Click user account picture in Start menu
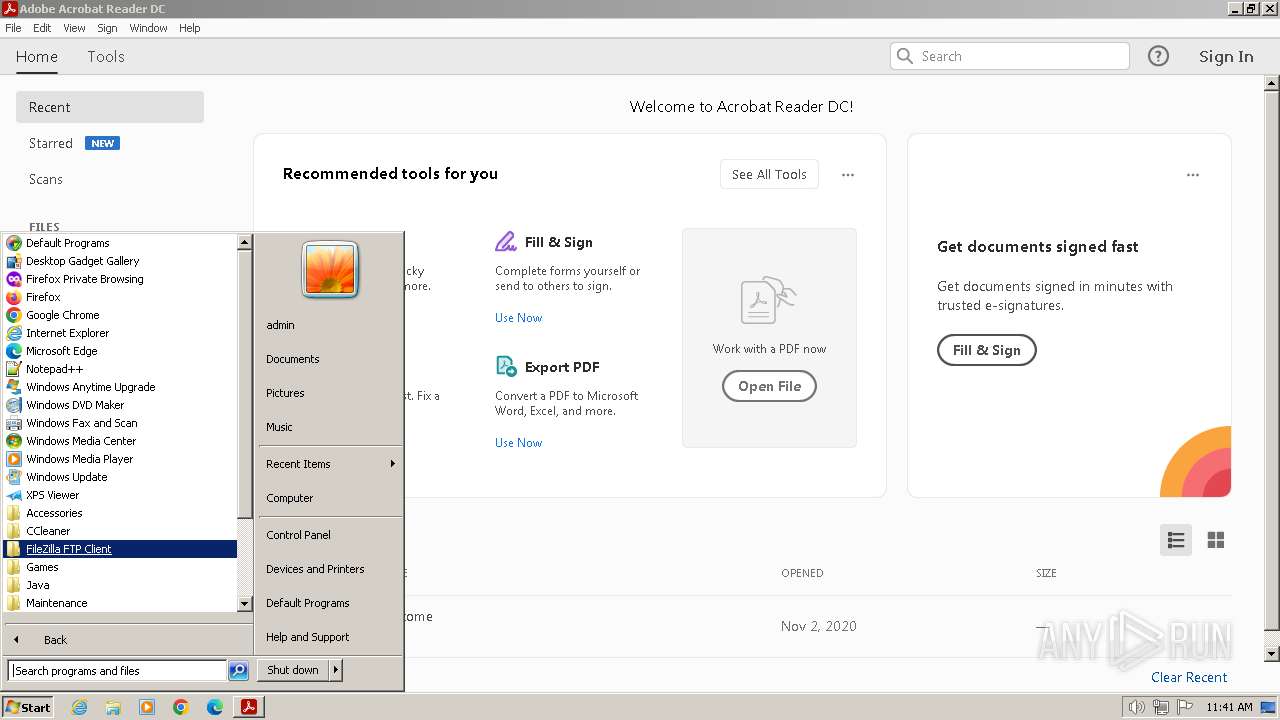This screenshot has height=720, width=1280. (x=330, y=270)
